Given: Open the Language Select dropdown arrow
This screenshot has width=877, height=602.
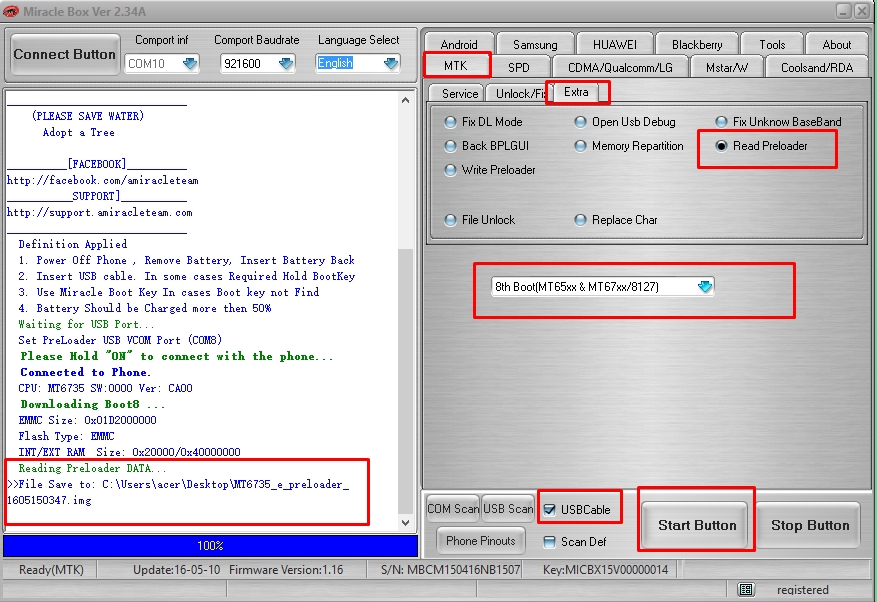Looking at the screenshot, I should (x=392, y=63).
